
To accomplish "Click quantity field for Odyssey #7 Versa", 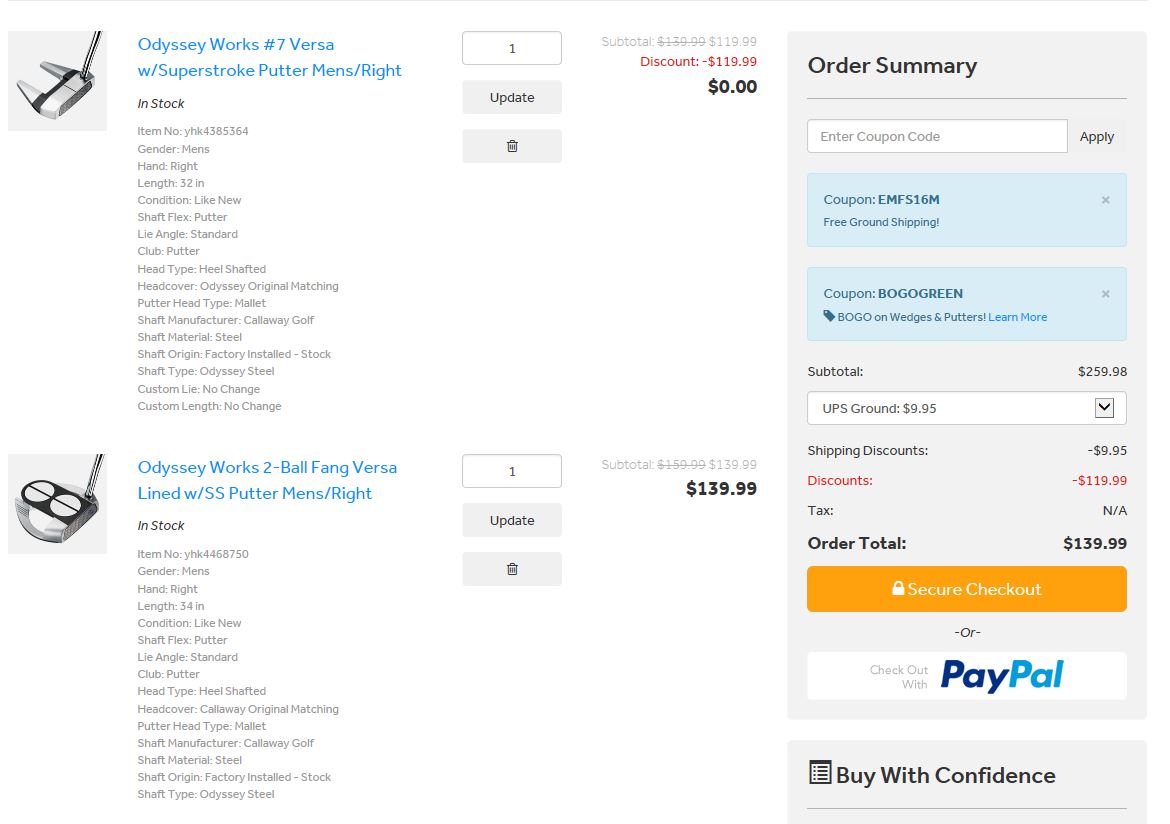I will (512, 49).
